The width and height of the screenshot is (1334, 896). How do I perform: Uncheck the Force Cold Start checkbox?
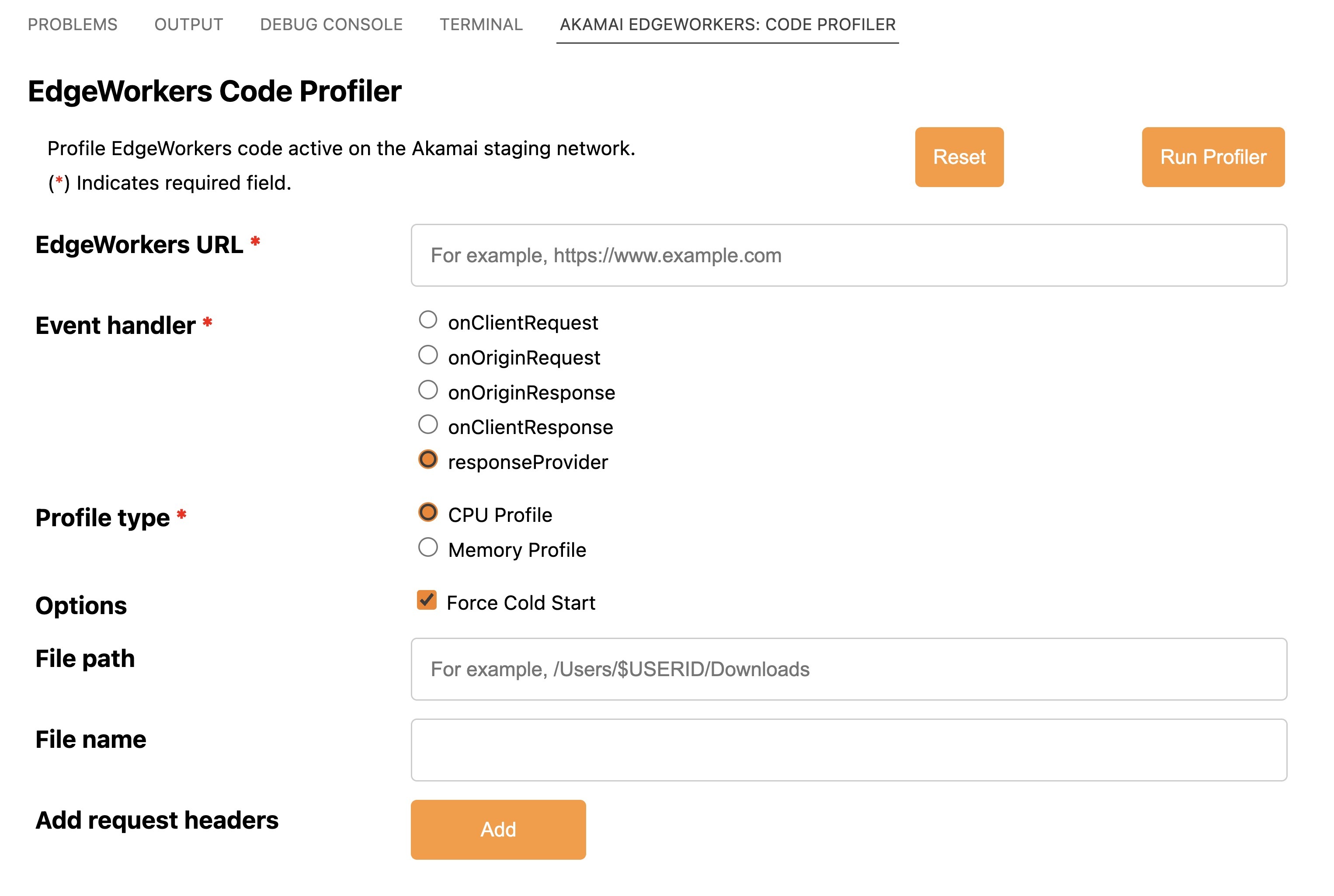pyautogui.click(x=427, y=600)
